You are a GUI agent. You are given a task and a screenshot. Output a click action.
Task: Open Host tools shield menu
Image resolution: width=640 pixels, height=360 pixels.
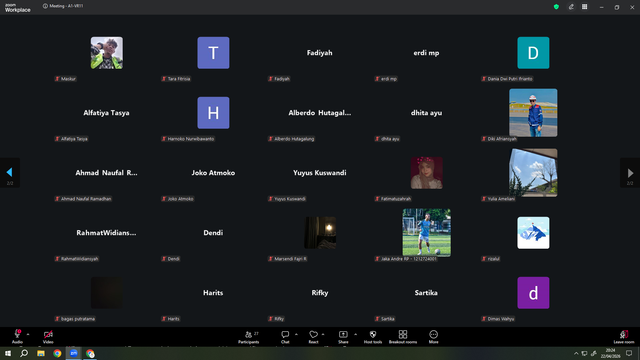pos(373,337)
